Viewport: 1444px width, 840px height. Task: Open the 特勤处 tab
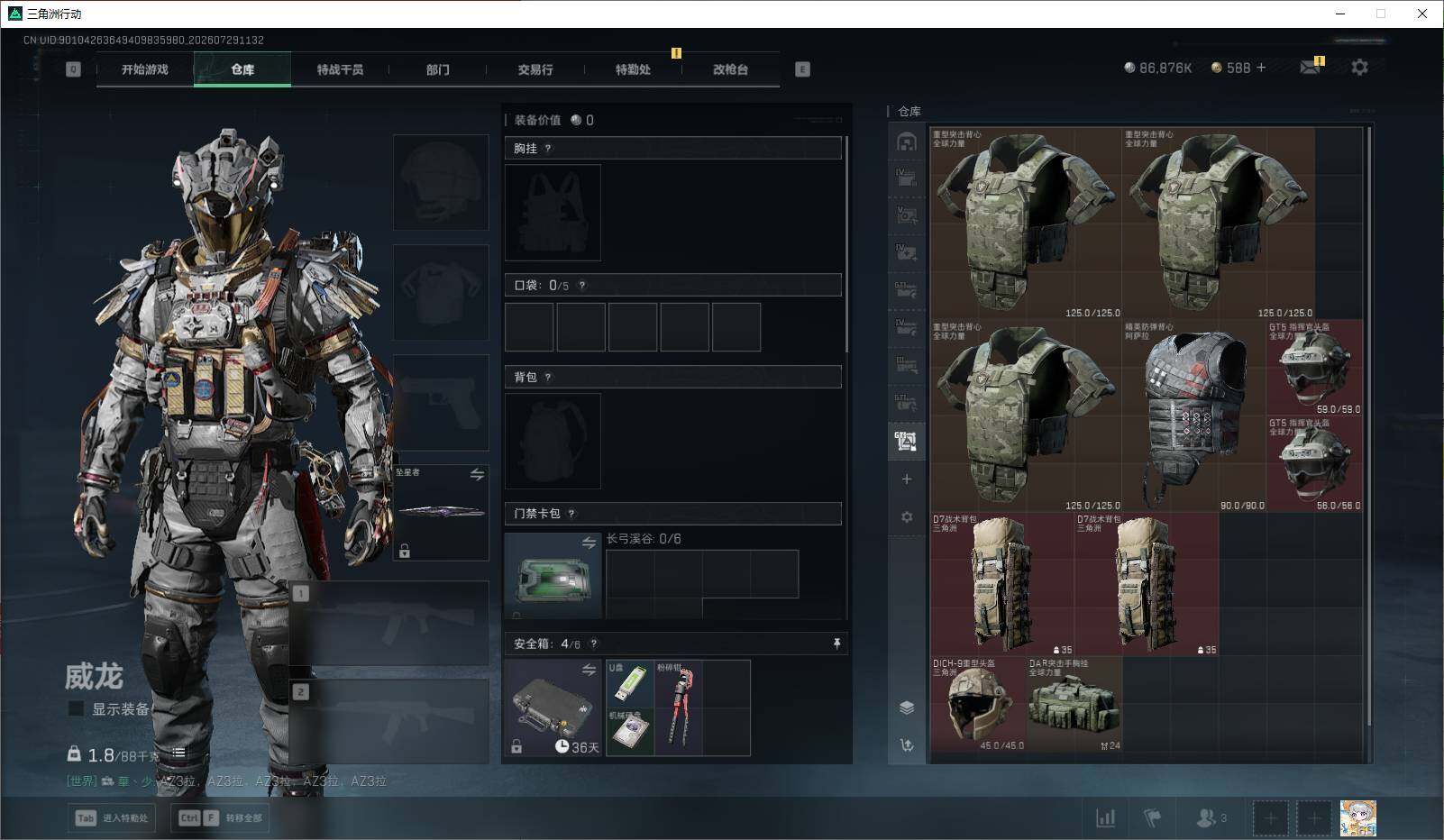(633, 69)
